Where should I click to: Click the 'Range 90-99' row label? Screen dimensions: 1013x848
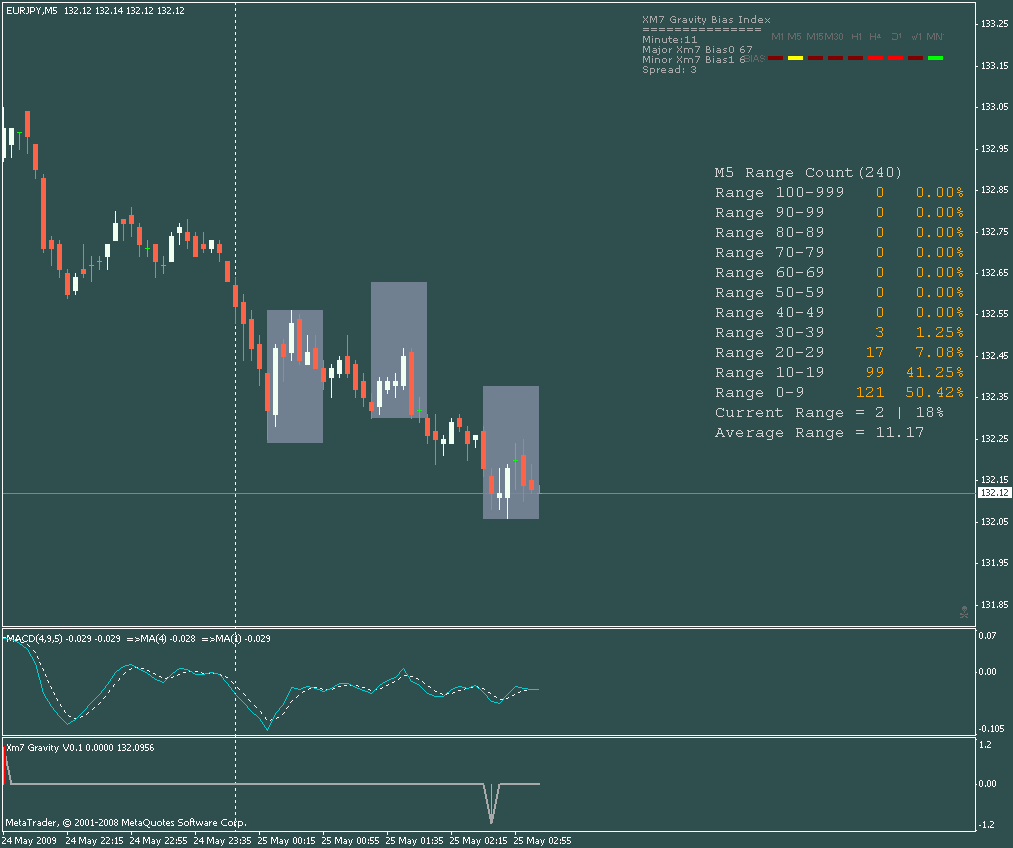click(x=769, y=212)
